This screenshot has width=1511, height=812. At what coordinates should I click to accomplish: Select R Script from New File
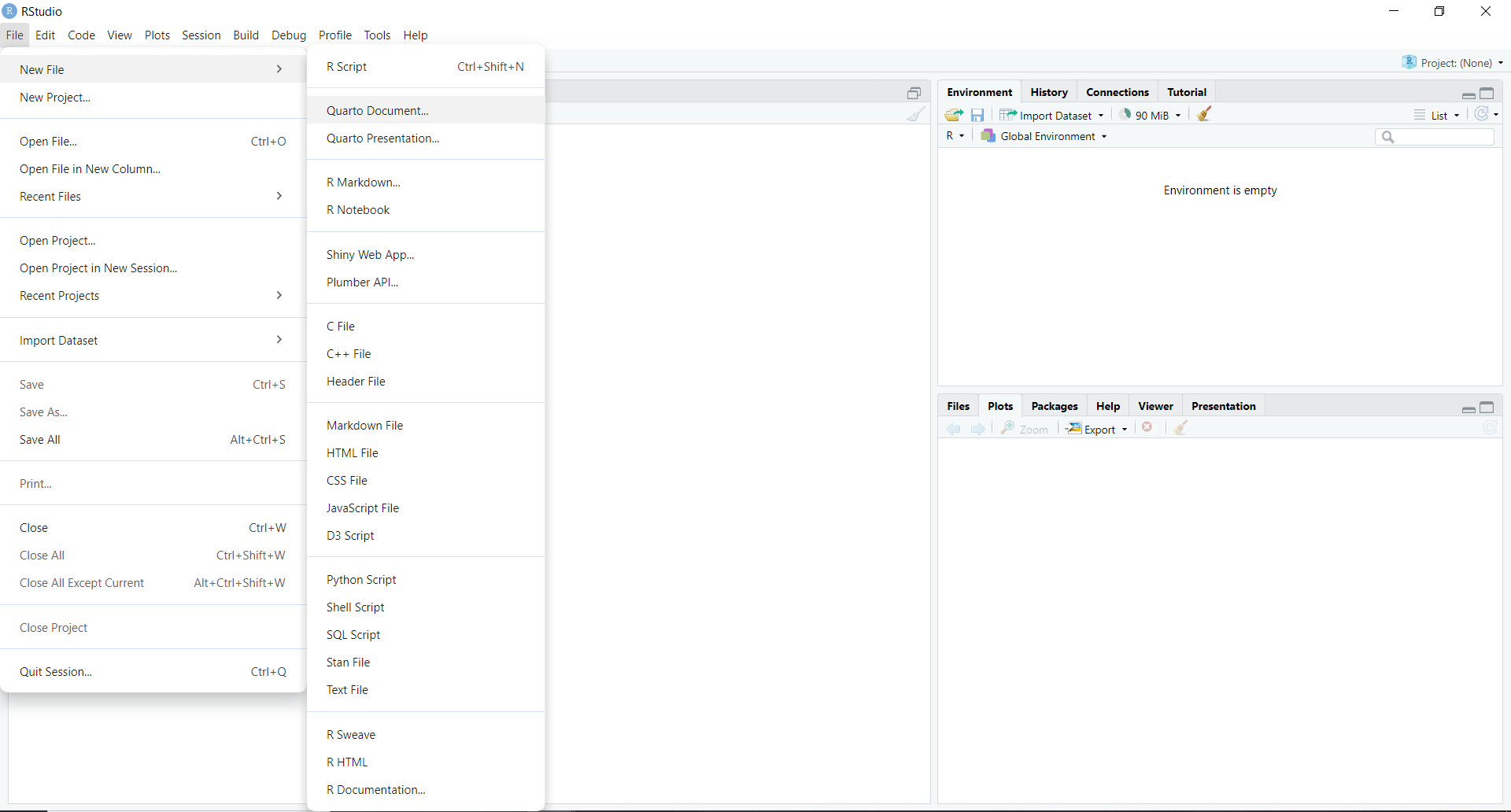tap(426, 67)
